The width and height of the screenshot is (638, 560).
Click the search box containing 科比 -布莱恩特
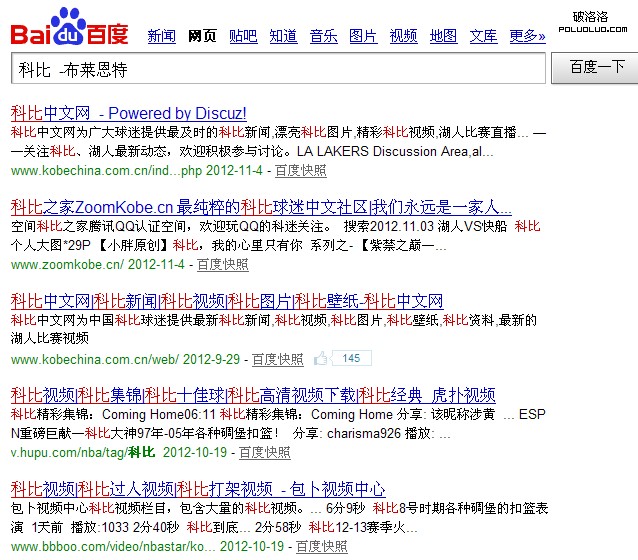tap(278, 68)
